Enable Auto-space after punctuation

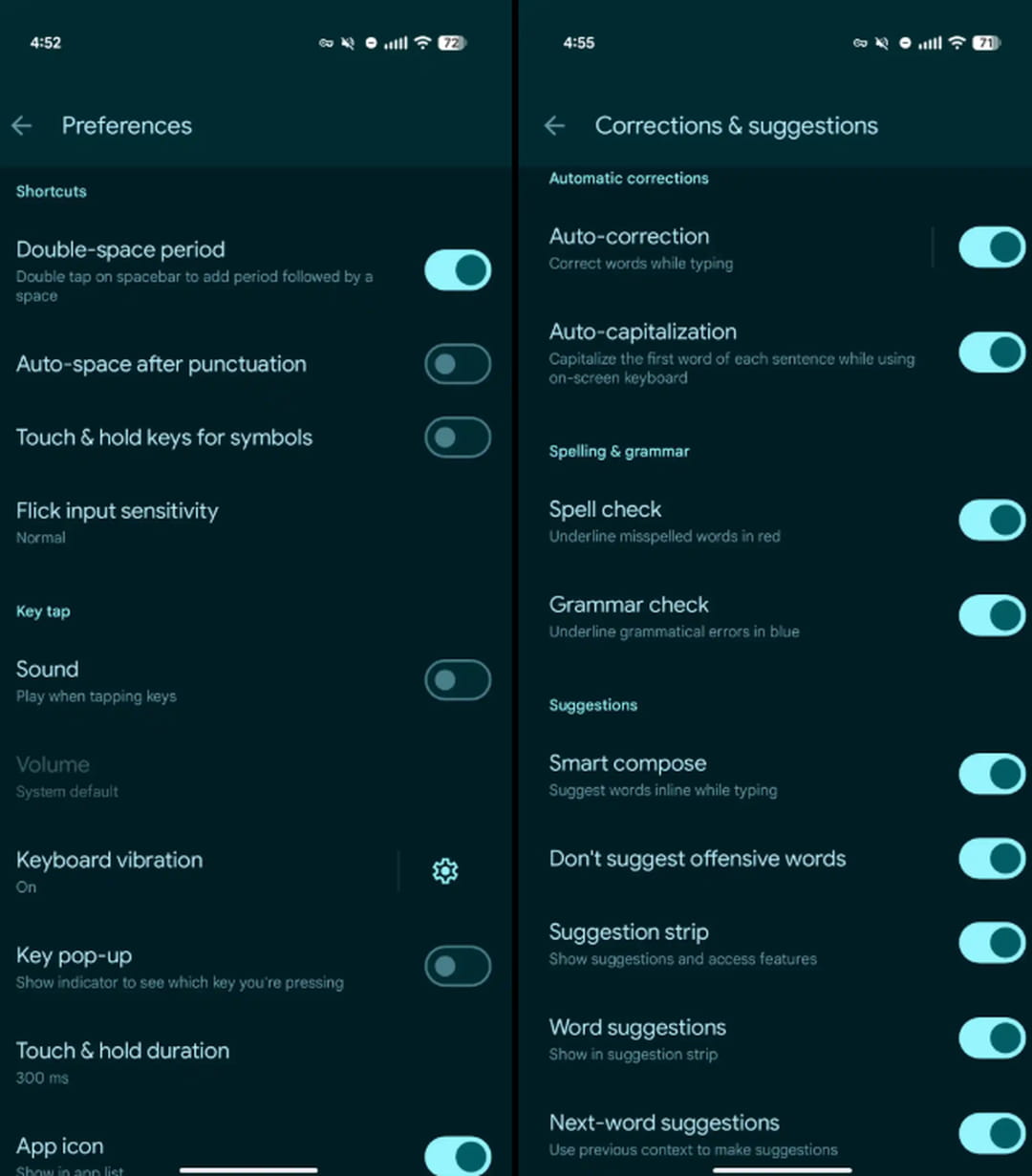(x=458, y=364)
